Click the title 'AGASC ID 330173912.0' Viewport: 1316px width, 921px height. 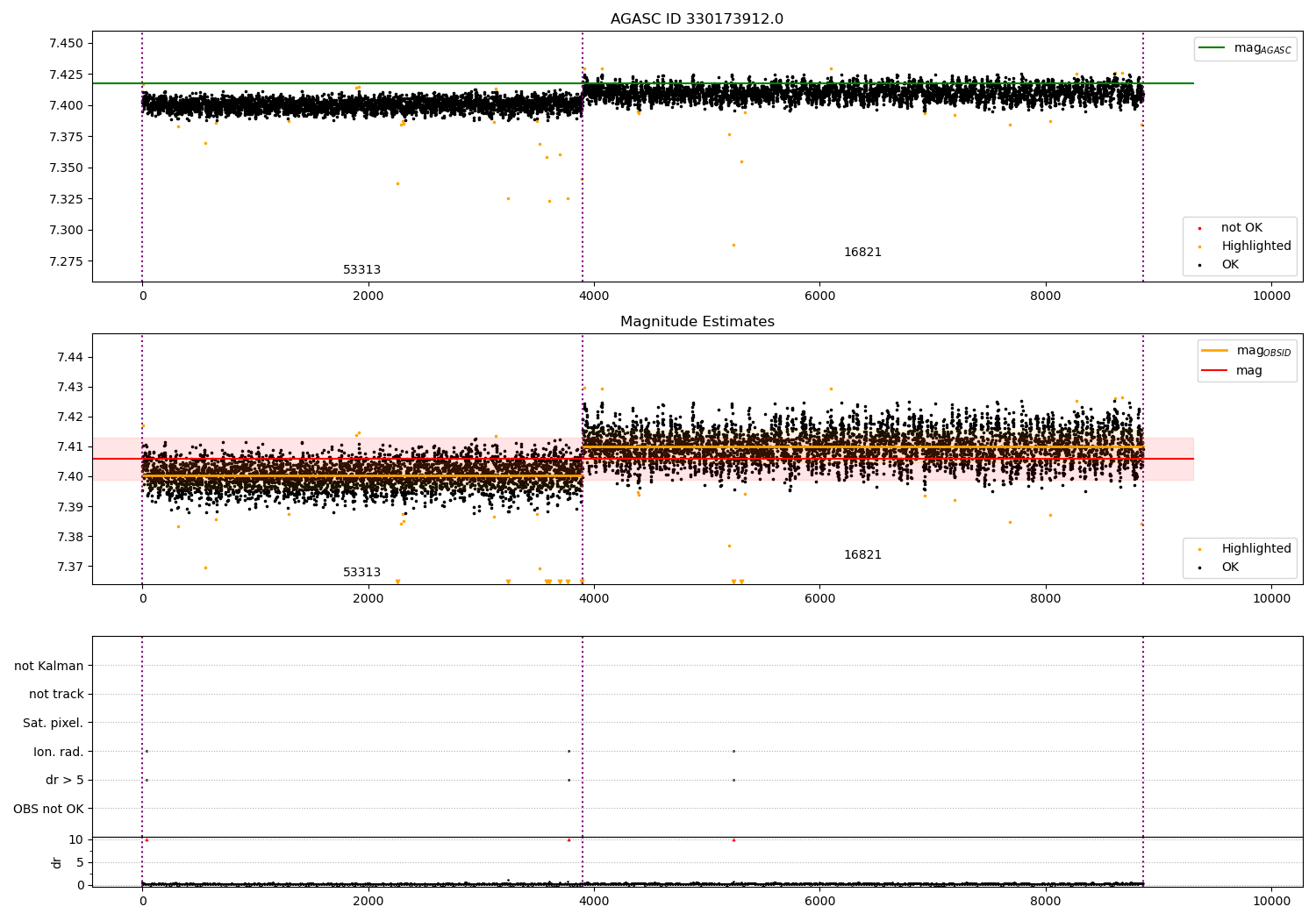697,19
